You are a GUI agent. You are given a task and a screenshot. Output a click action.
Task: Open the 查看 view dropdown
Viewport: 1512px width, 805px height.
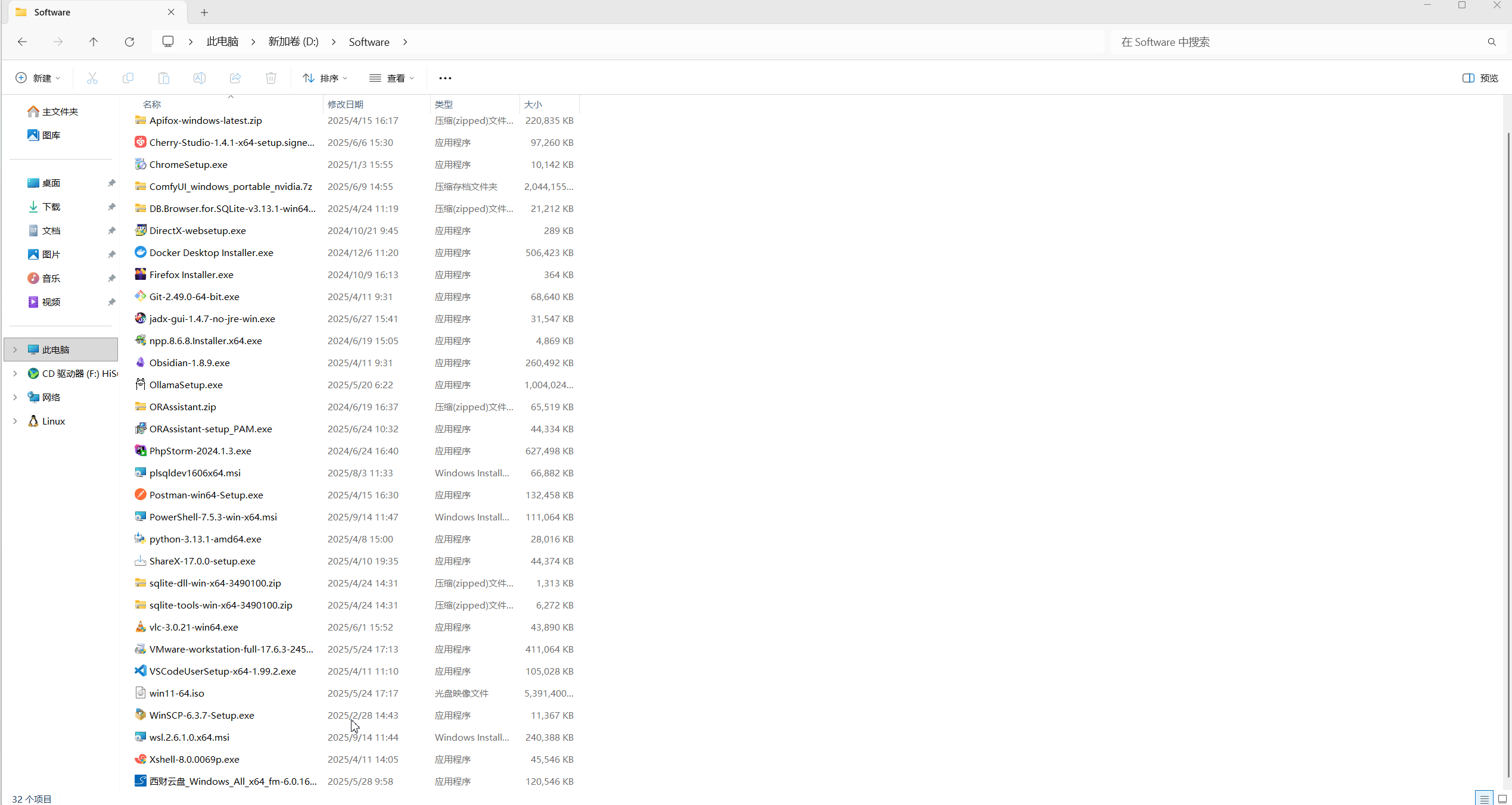click(391, 78)
